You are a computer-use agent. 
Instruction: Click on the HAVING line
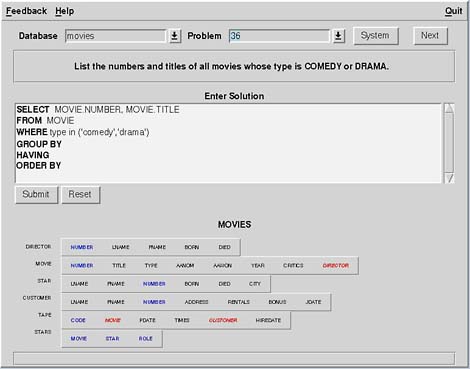pos(33,155)
